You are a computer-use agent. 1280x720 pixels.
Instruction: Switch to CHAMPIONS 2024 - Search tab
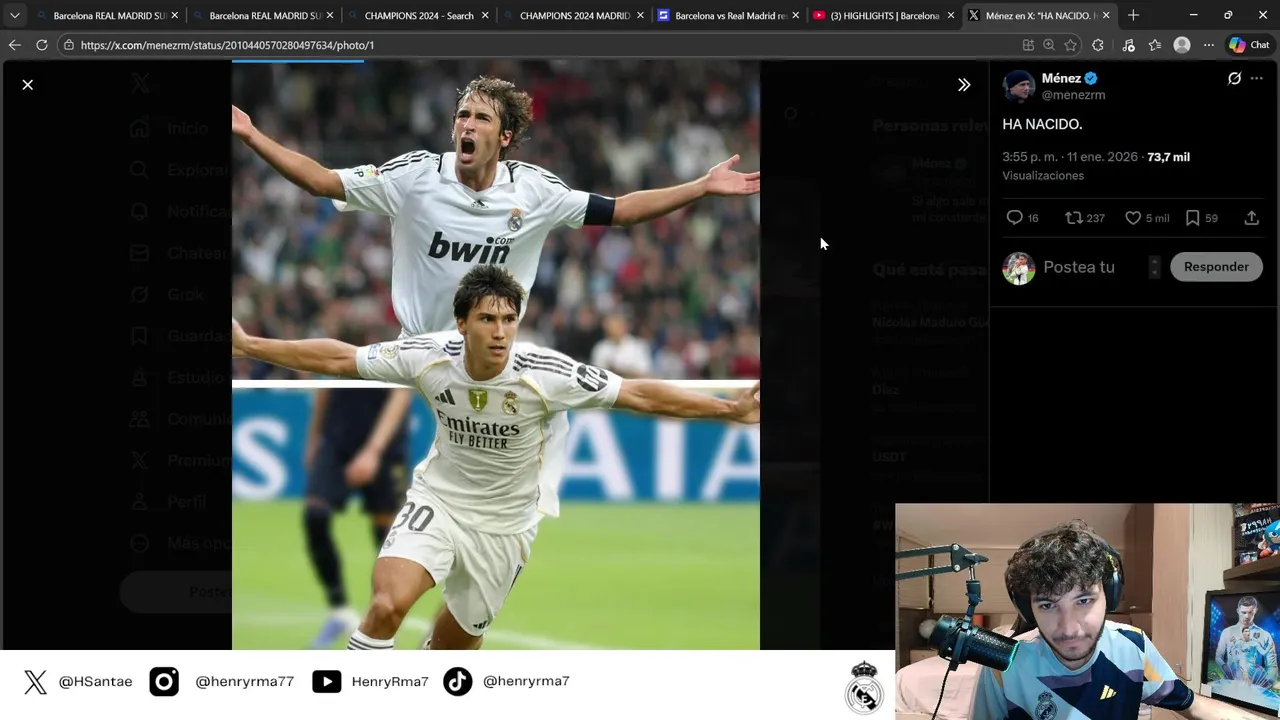pos(419,15)
